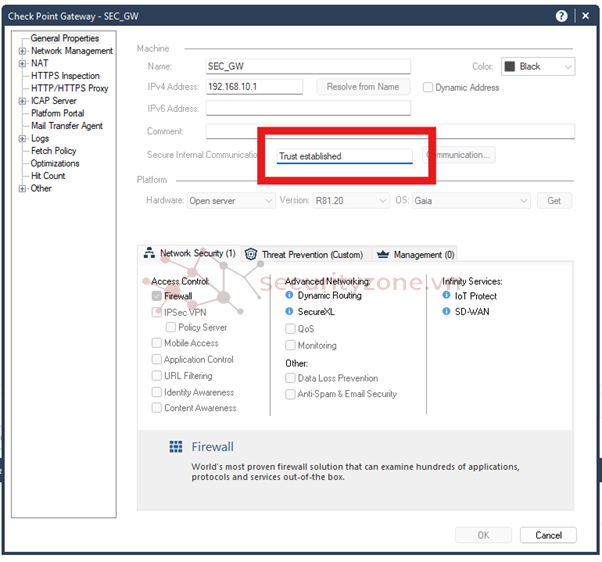
Task: Click the SD-WAN info icon
Action: 446,311
